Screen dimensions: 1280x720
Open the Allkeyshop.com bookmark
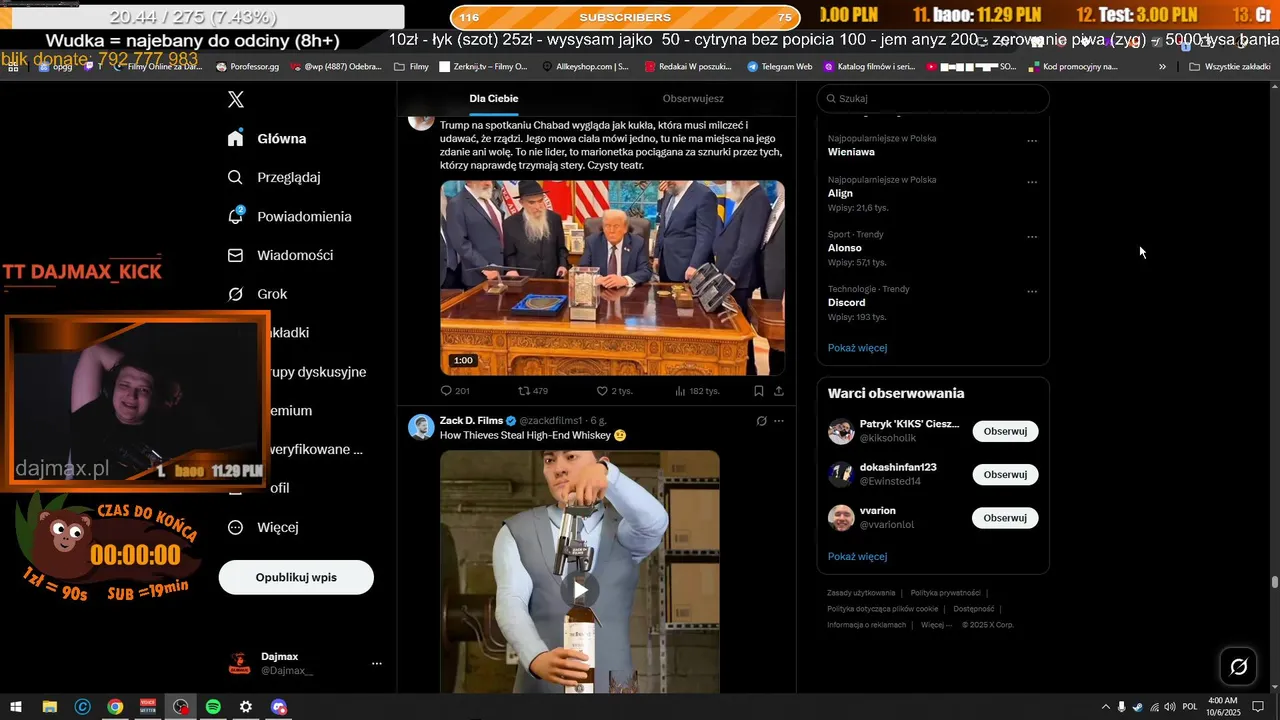[585, 66]
